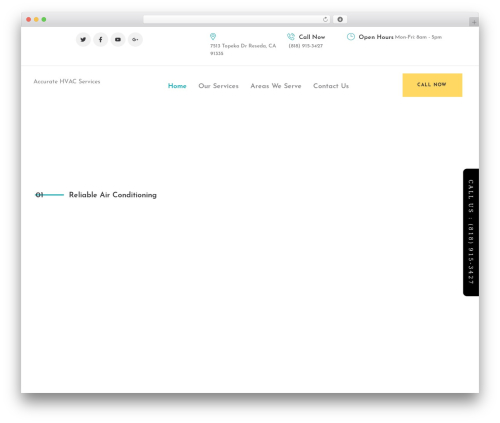The height and width of the screenshot is (423, 500).
Task: Open the Twitter social icon
Action: (x=83, y=40)
